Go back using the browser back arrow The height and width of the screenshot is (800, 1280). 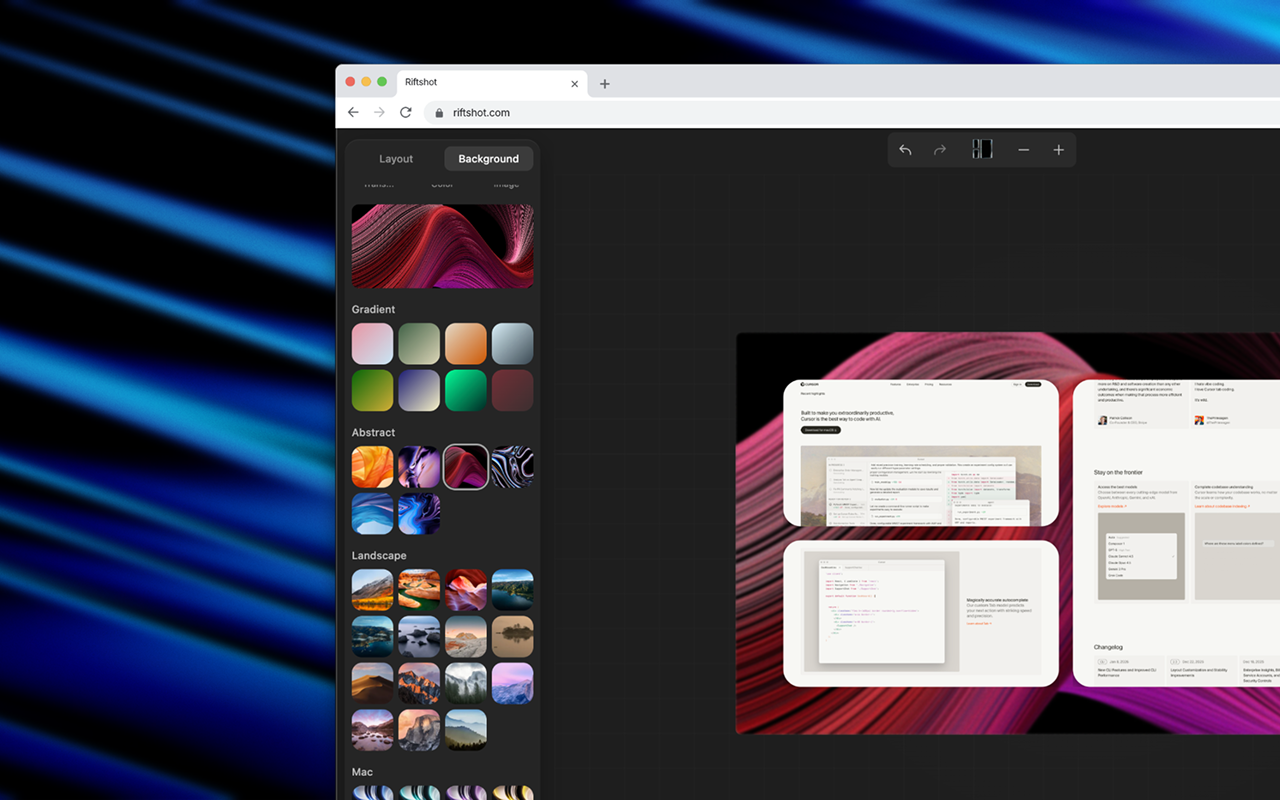(x=353, y=112)
